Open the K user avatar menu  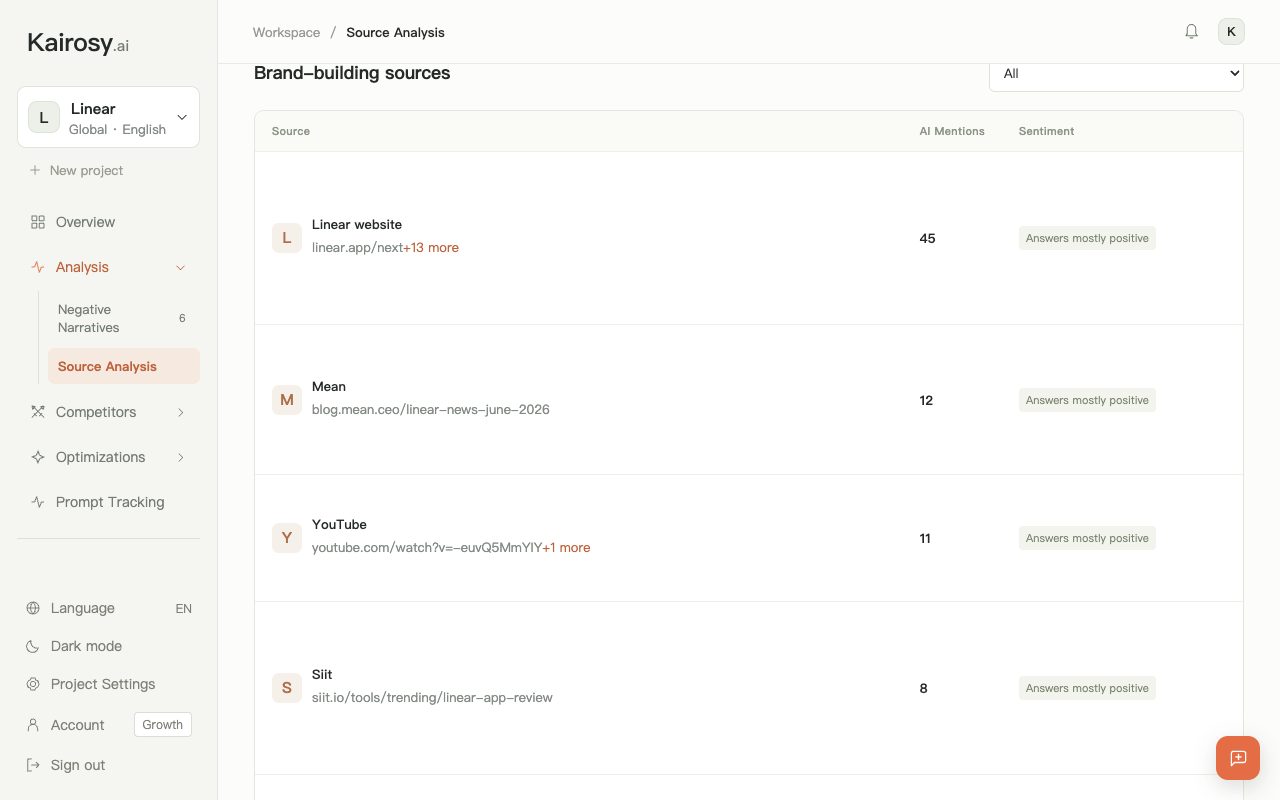click(1231, 32)
